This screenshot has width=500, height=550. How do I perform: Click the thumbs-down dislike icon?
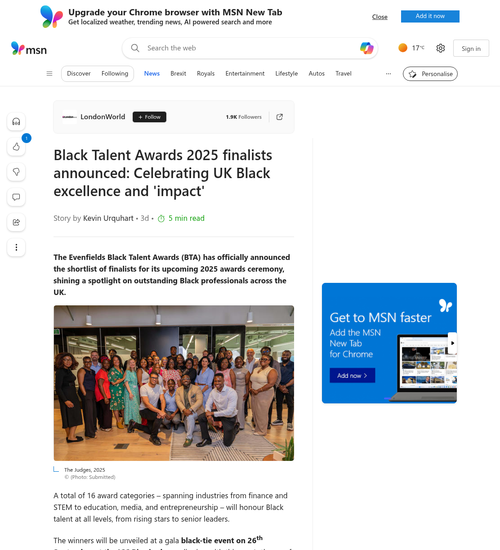[x=16, y=172]
